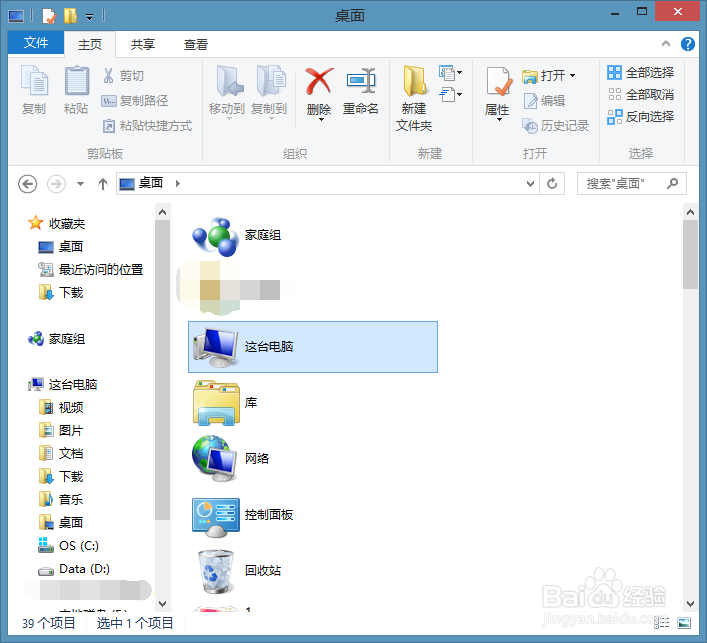Open Documents (文档) folder in sidebar
This screenshot has width=707, height=643.
pos(61,454)
